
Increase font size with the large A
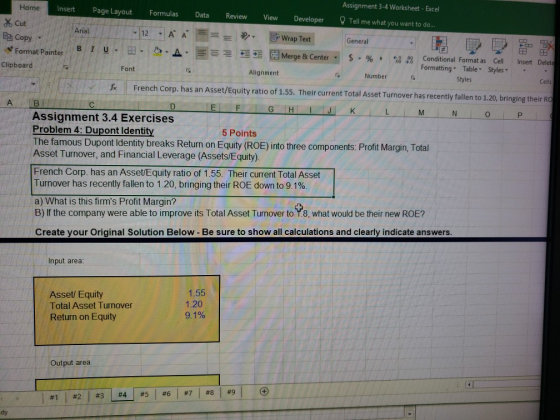tap(172, 34)
